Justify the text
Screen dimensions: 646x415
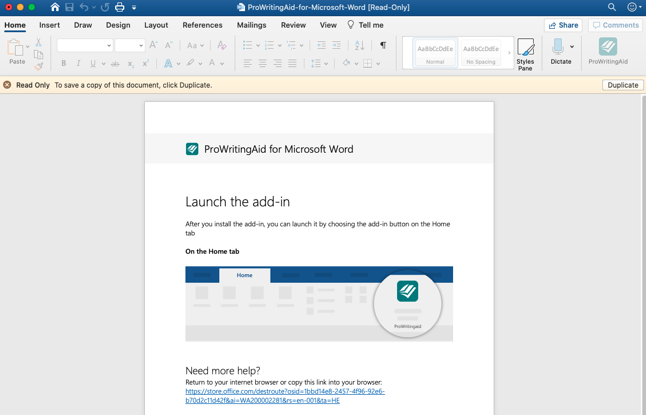pyautogui.click(x=293, y=63)
